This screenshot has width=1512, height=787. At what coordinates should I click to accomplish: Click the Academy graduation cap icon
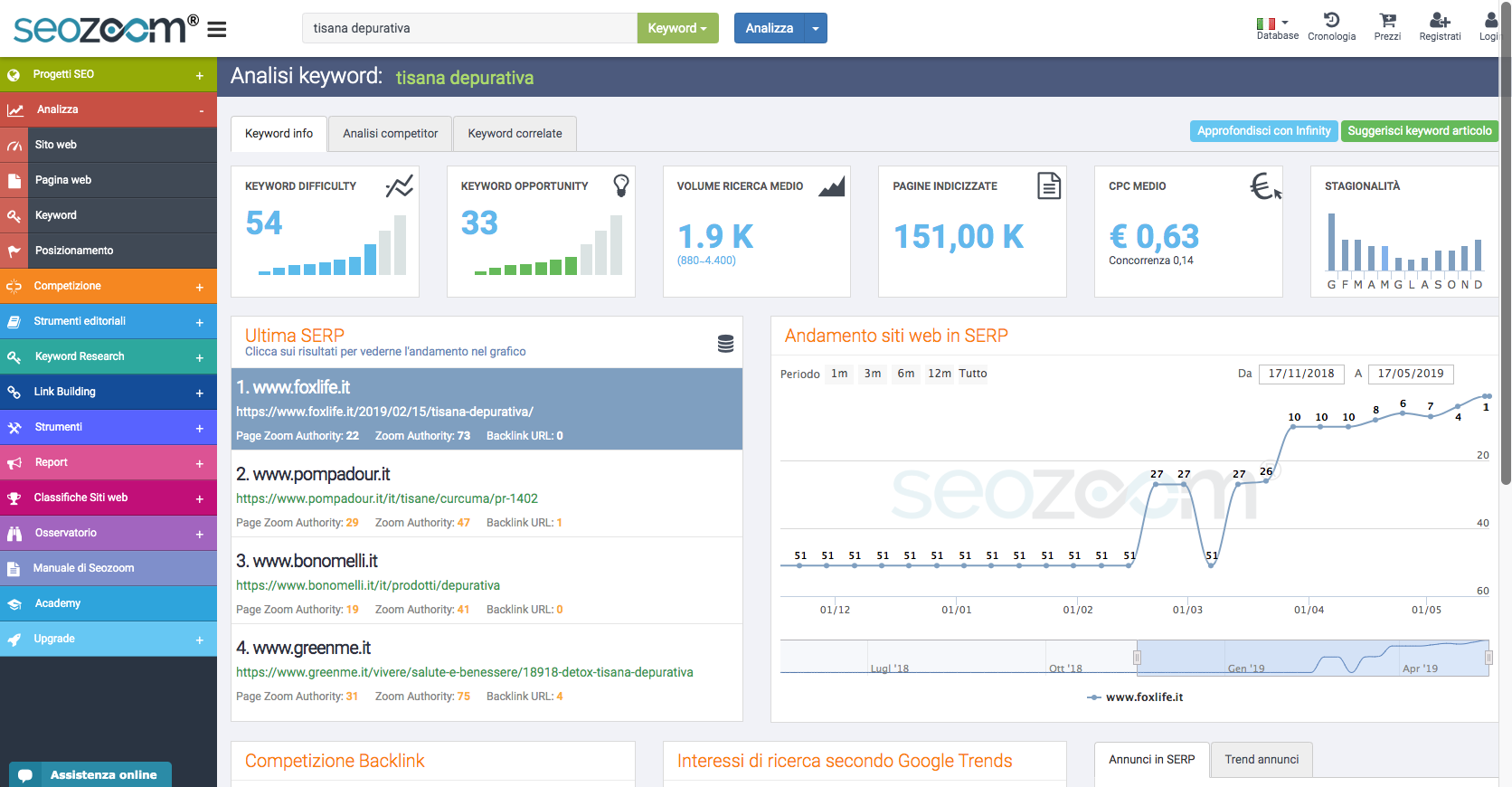pyautogui.click(x=14, y=604)
